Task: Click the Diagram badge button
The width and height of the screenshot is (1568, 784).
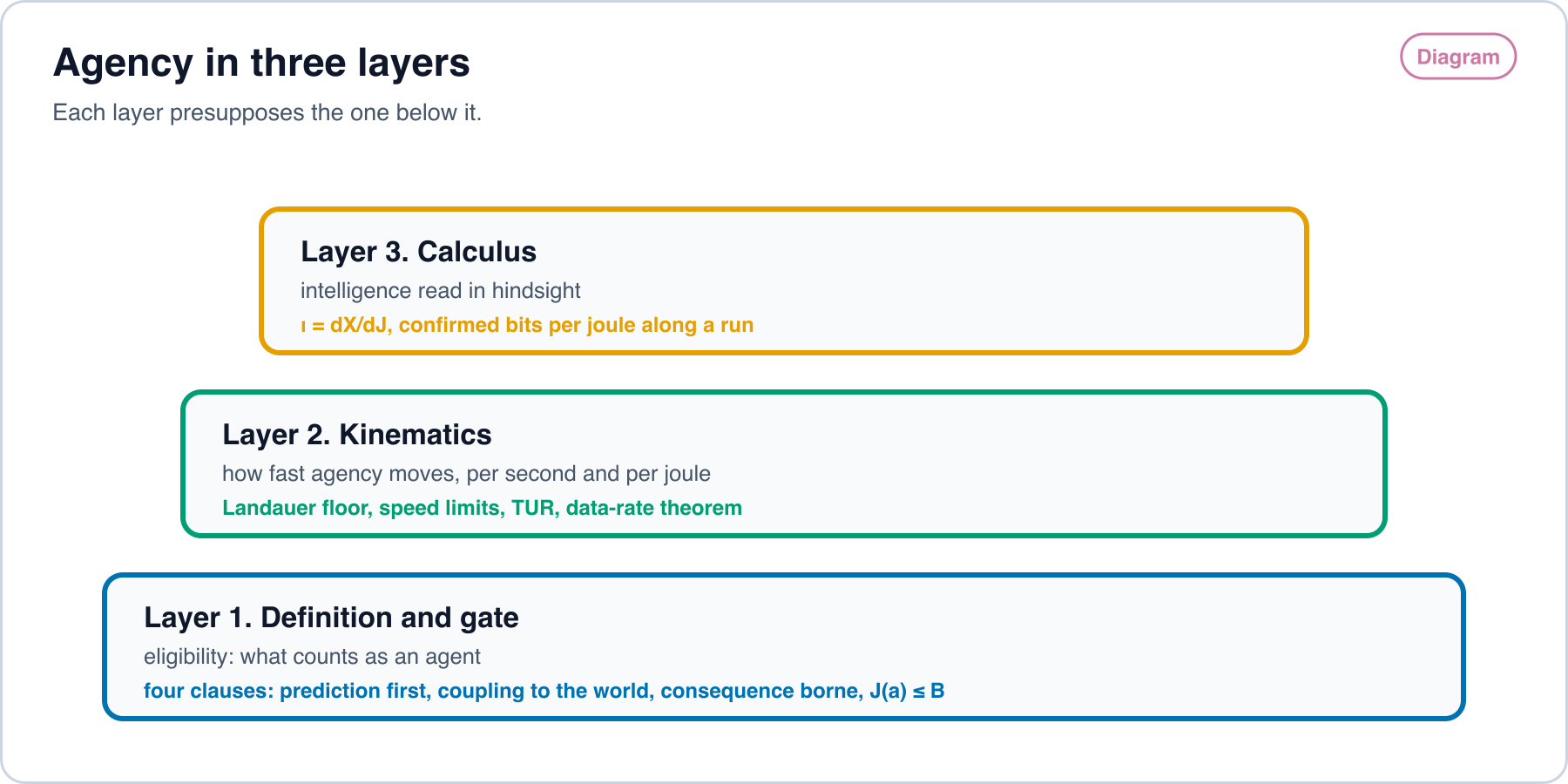Action: click(x=1458, y=57)
